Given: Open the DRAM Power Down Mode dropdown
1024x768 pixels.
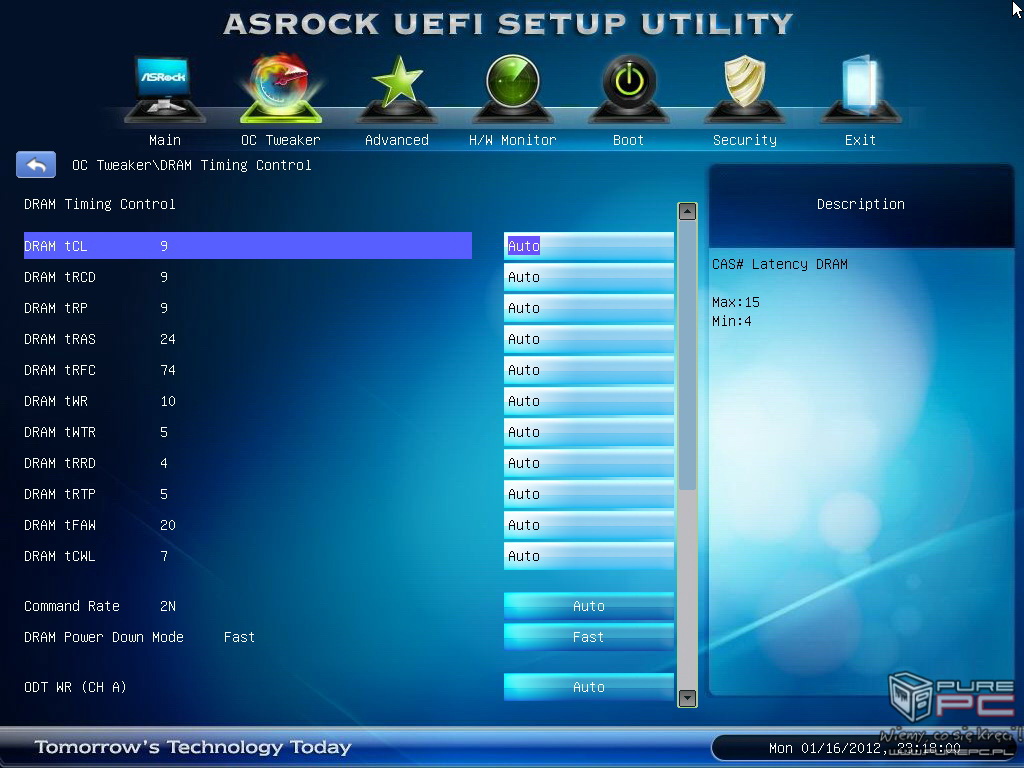Looking at the screenshot, I should pyautogui.click(x=588, y=637).
